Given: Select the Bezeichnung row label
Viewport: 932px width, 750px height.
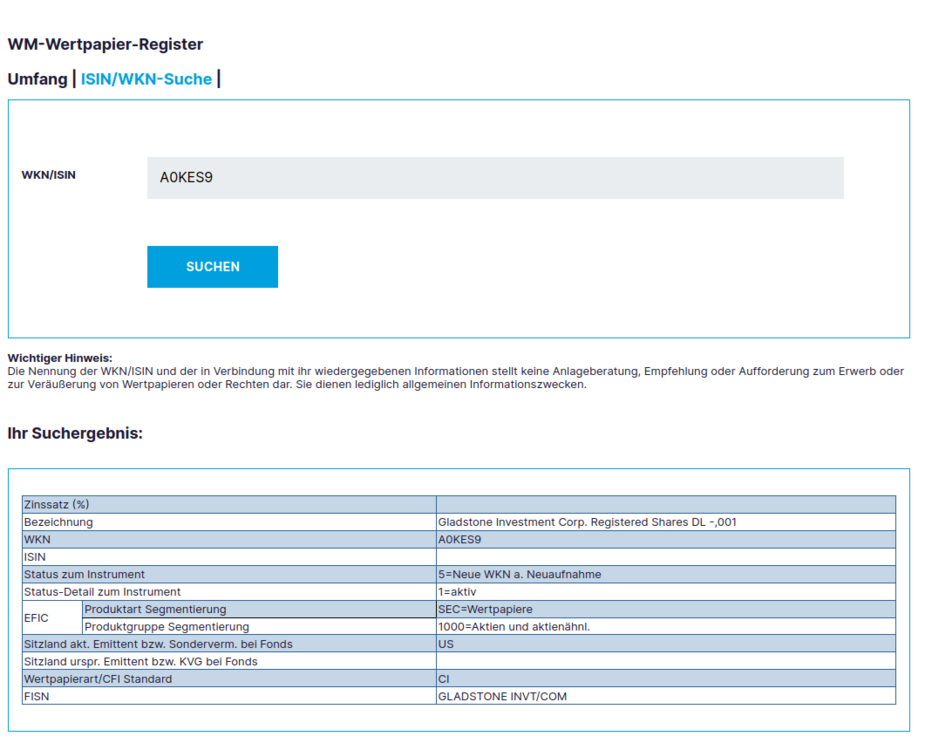Looking at the screenshot, I should pos(58,522).
